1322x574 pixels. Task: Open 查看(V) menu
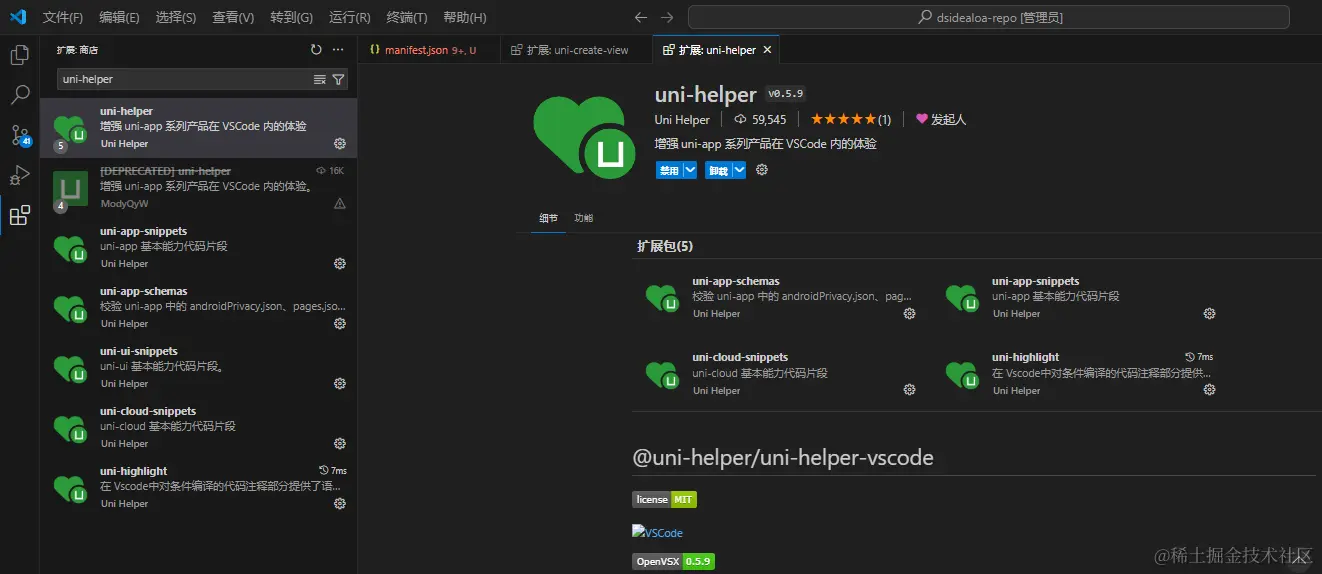[x=233, y=18]
